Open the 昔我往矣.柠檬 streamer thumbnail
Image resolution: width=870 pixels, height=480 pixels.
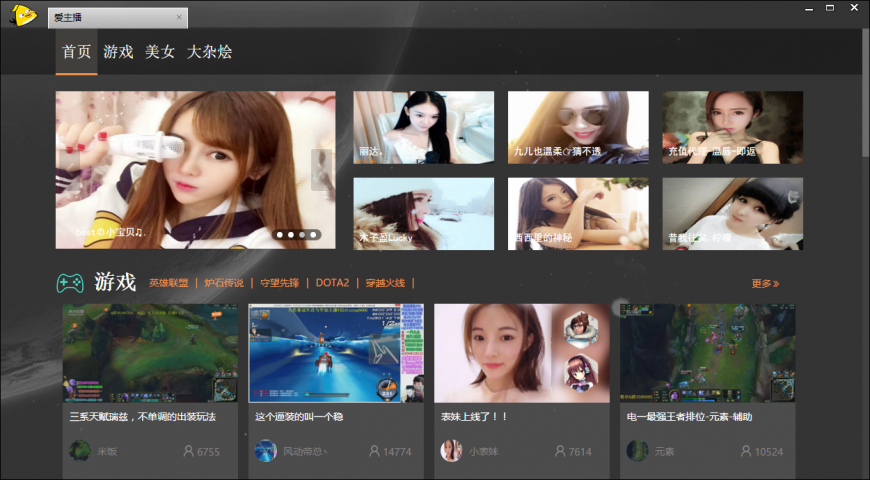(x=732, y=214)
